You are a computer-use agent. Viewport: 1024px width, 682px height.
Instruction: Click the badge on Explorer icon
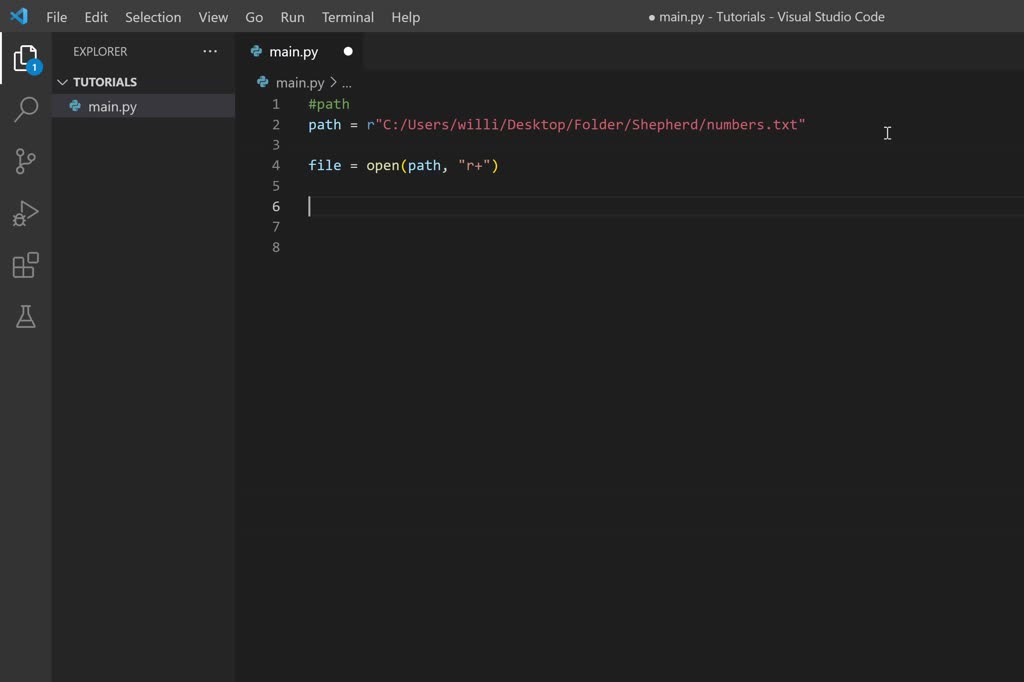coord(35,67)
